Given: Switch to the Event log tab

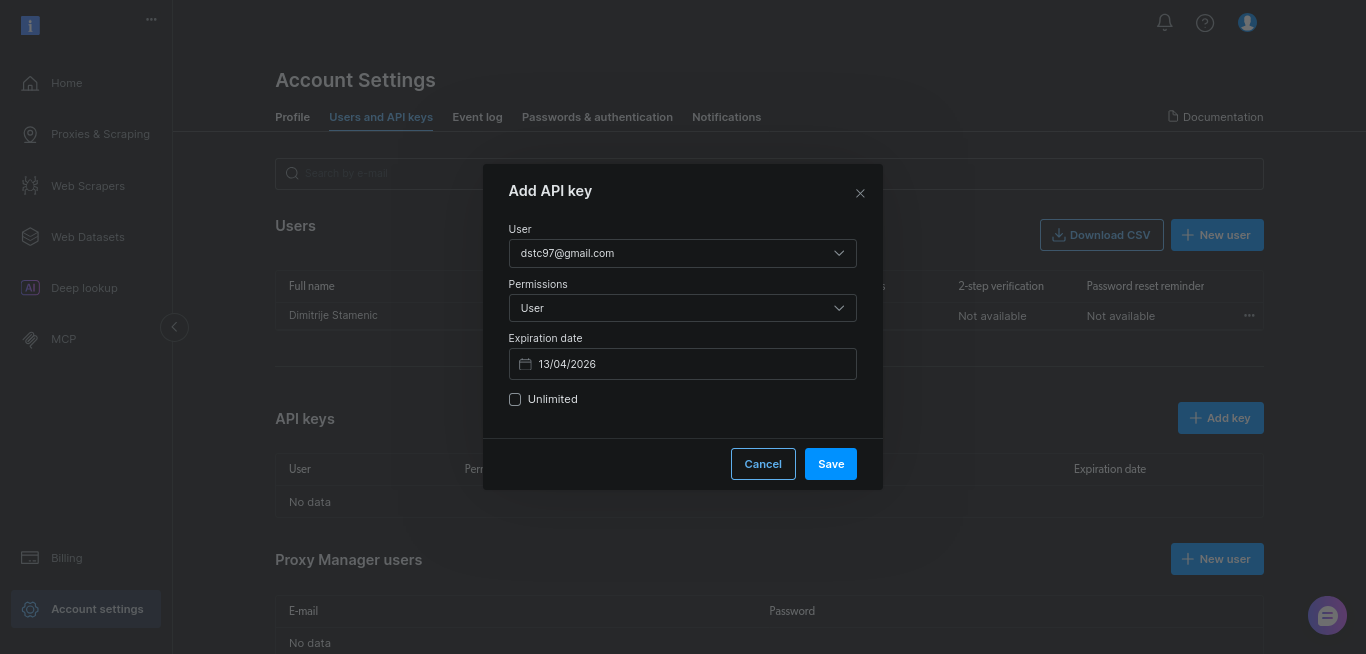Looking at the screenshot, I should pos(477,117).
